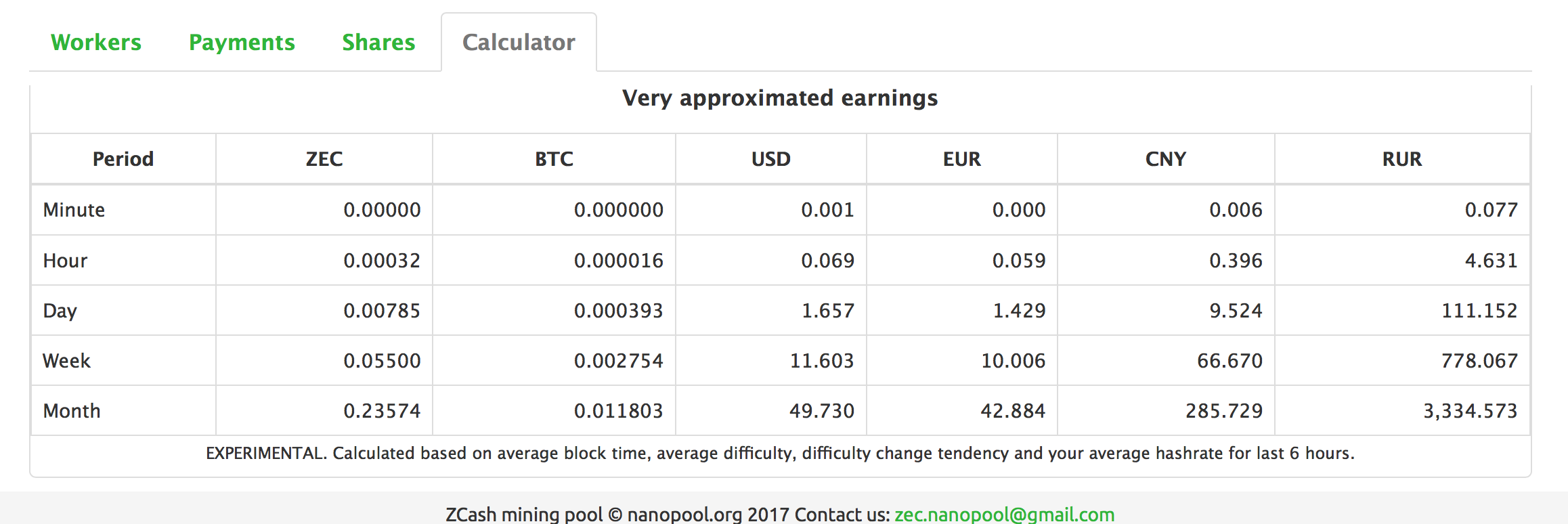1568x524 pixels.
Task: Click the zec.nanopool@gmail.com contact link
Action: click(1004, 515)
